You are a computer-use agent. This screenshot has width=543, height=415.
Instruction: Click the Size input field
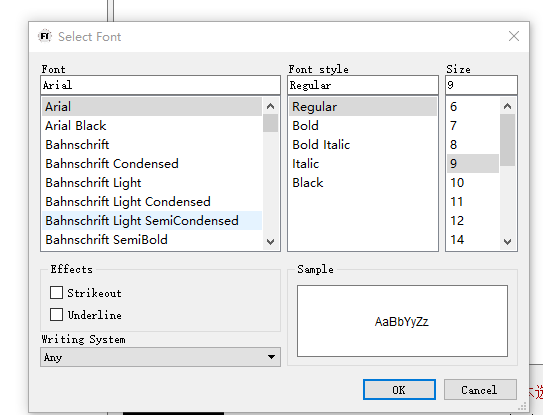pyautogui.click(x=481, y=85)
